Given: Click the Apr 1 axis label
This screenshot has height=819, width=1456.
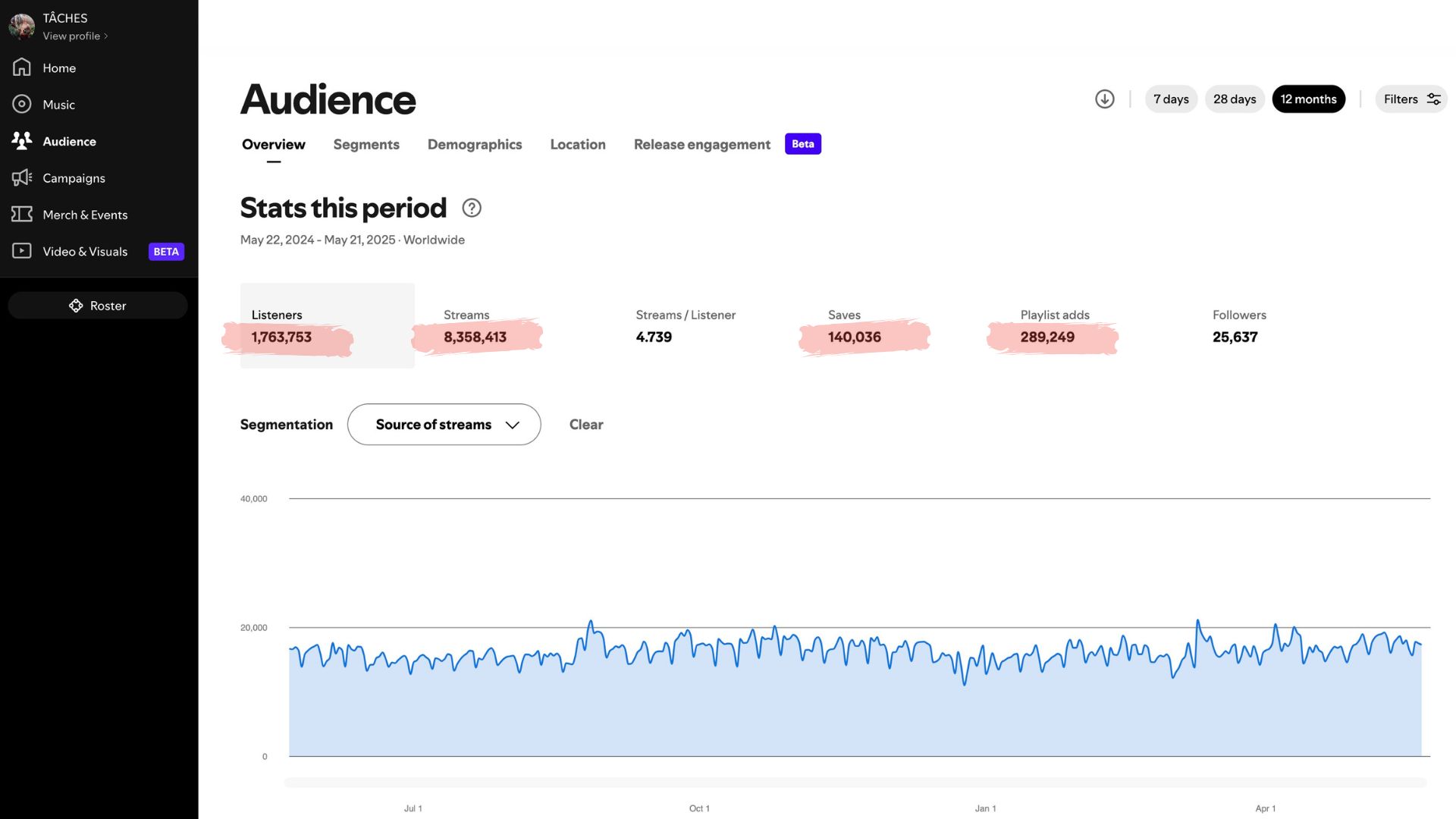Looking at the screenshot, I should tap(1266, 808).
